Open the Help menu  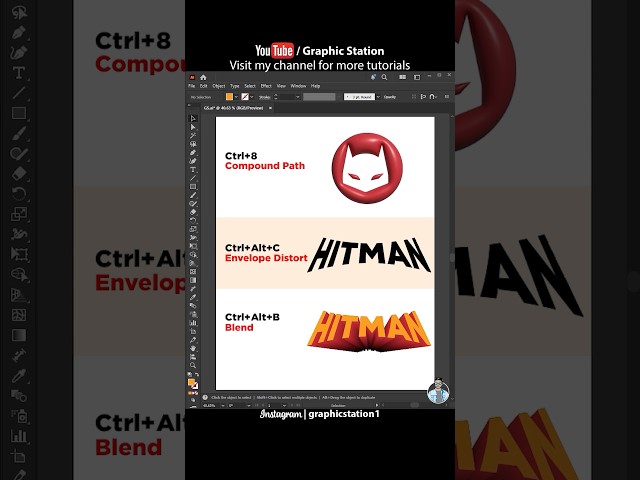[x=316, y=86]
